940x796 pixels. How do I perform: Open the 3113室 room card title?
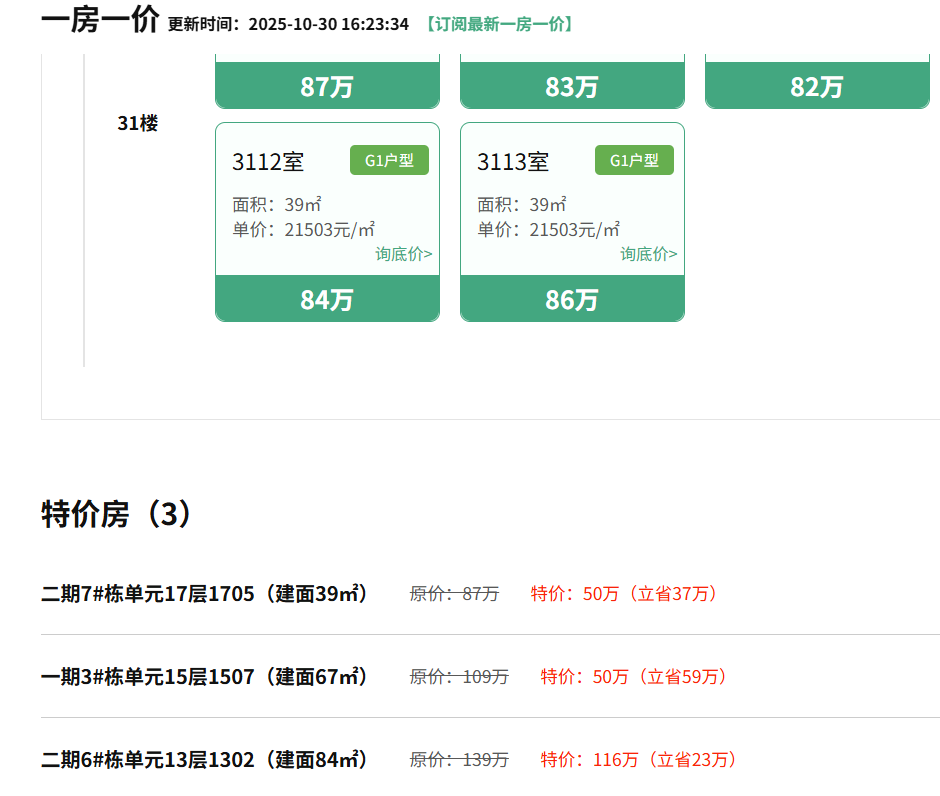pos(513,162)
